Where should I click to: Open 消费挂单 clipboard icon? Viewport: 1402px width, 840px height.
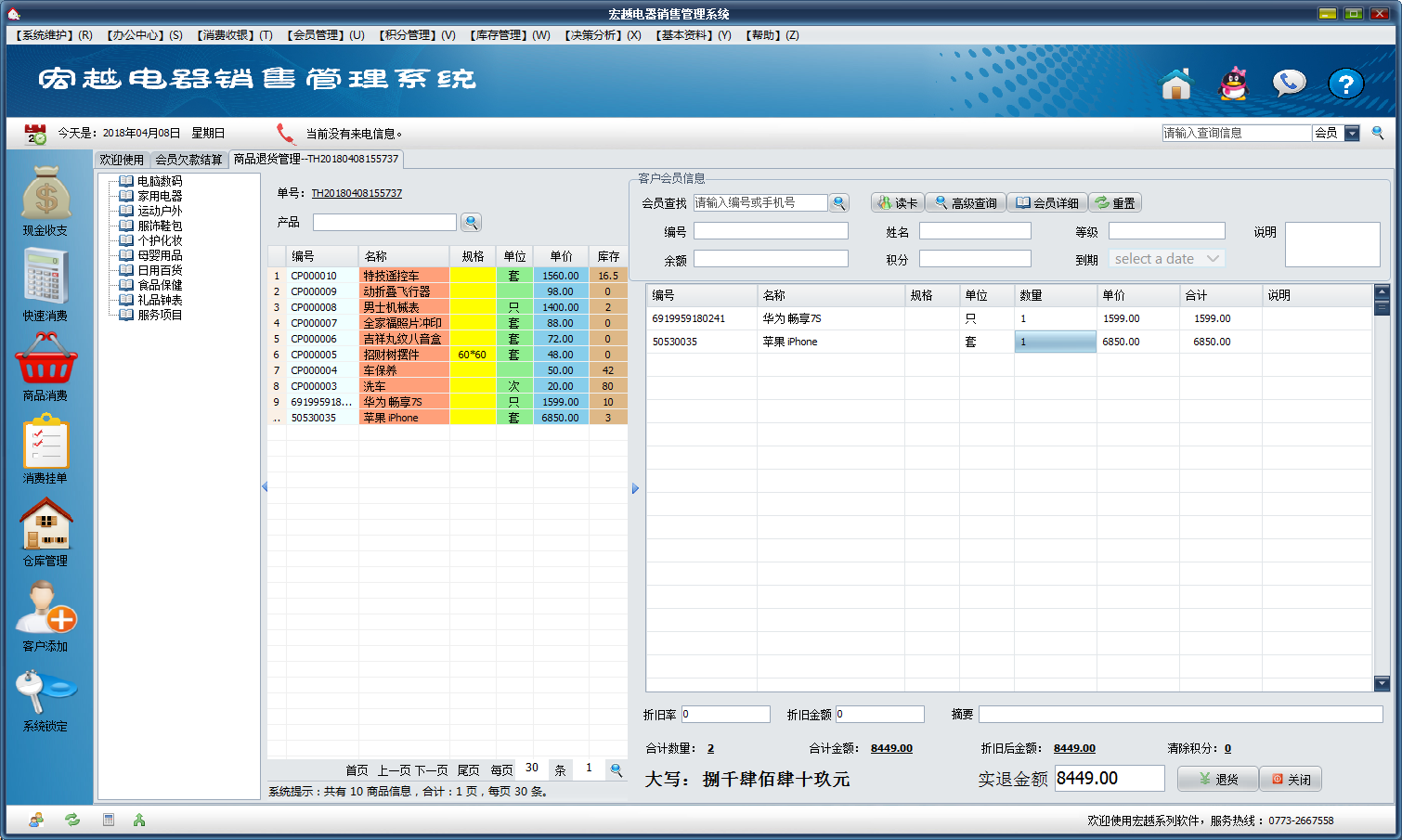(x=45, y=443)
